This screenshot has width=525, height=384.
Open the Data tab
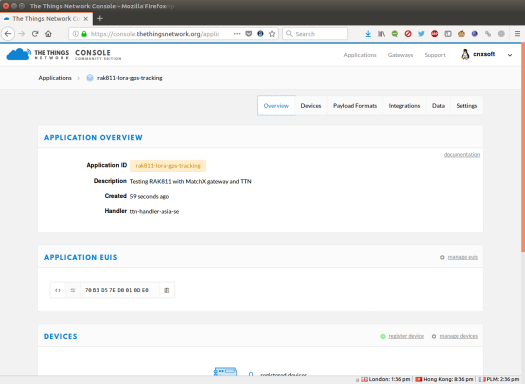click(x=438, y=106)
